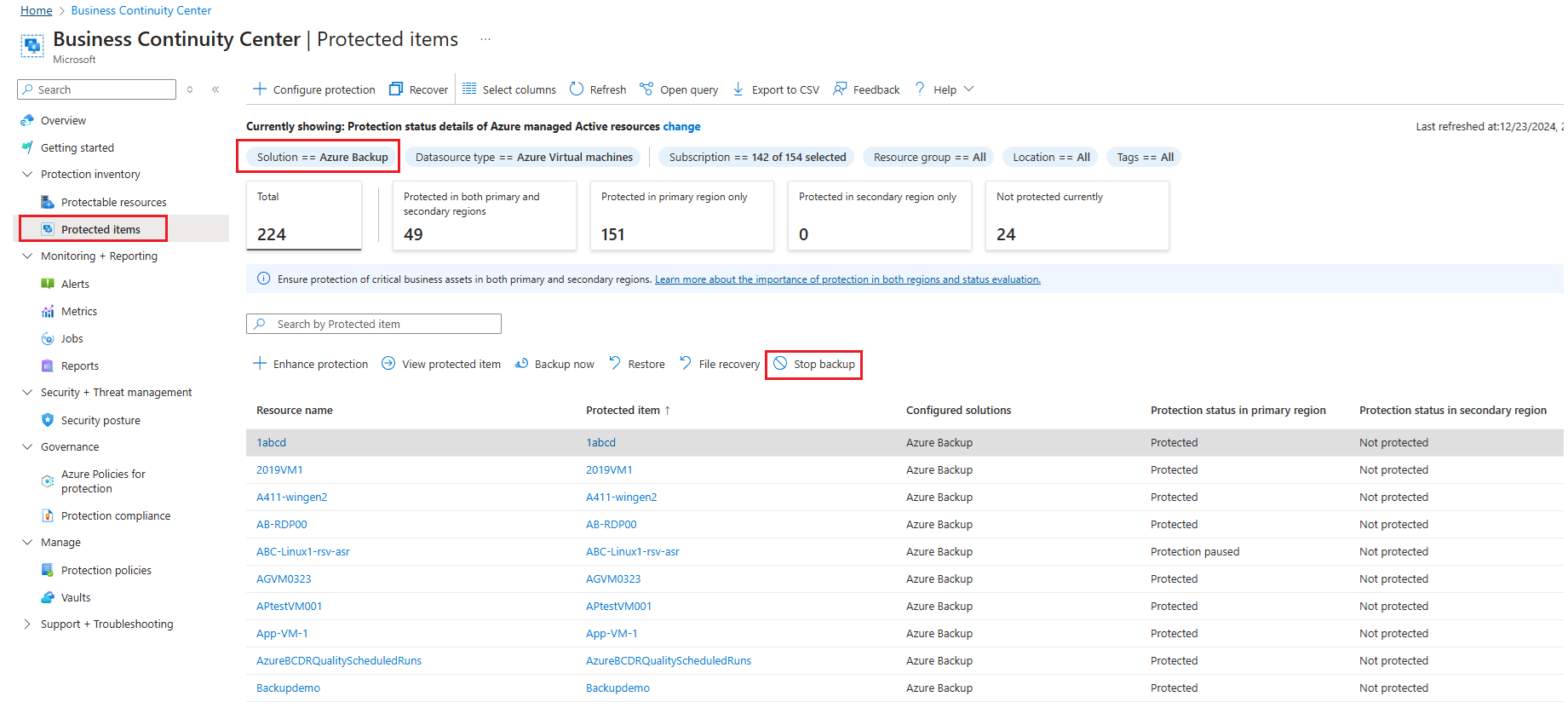1568x725 pixels.
Task: Open the Datasource type filter pill
Action: coord(524,158)
